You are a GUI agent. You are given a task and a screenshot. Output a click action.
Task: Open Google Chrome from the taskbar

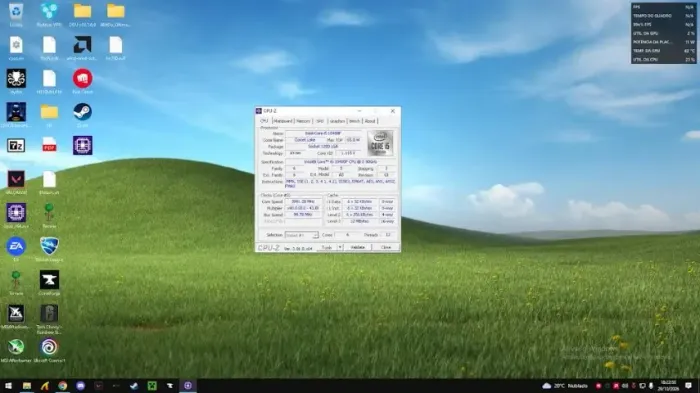click(x=62, y=386)
